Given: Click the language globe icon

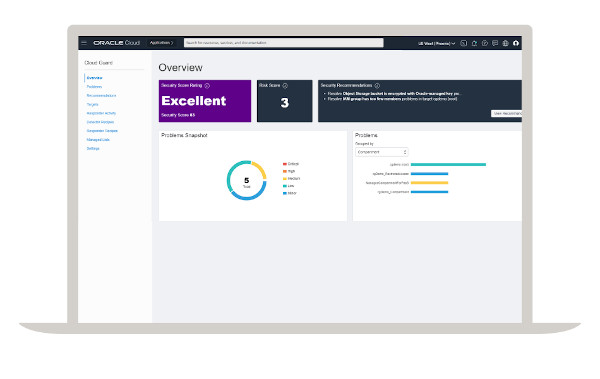Looking at the screenshot, I should pyautogui.click(x=505, y=43).
